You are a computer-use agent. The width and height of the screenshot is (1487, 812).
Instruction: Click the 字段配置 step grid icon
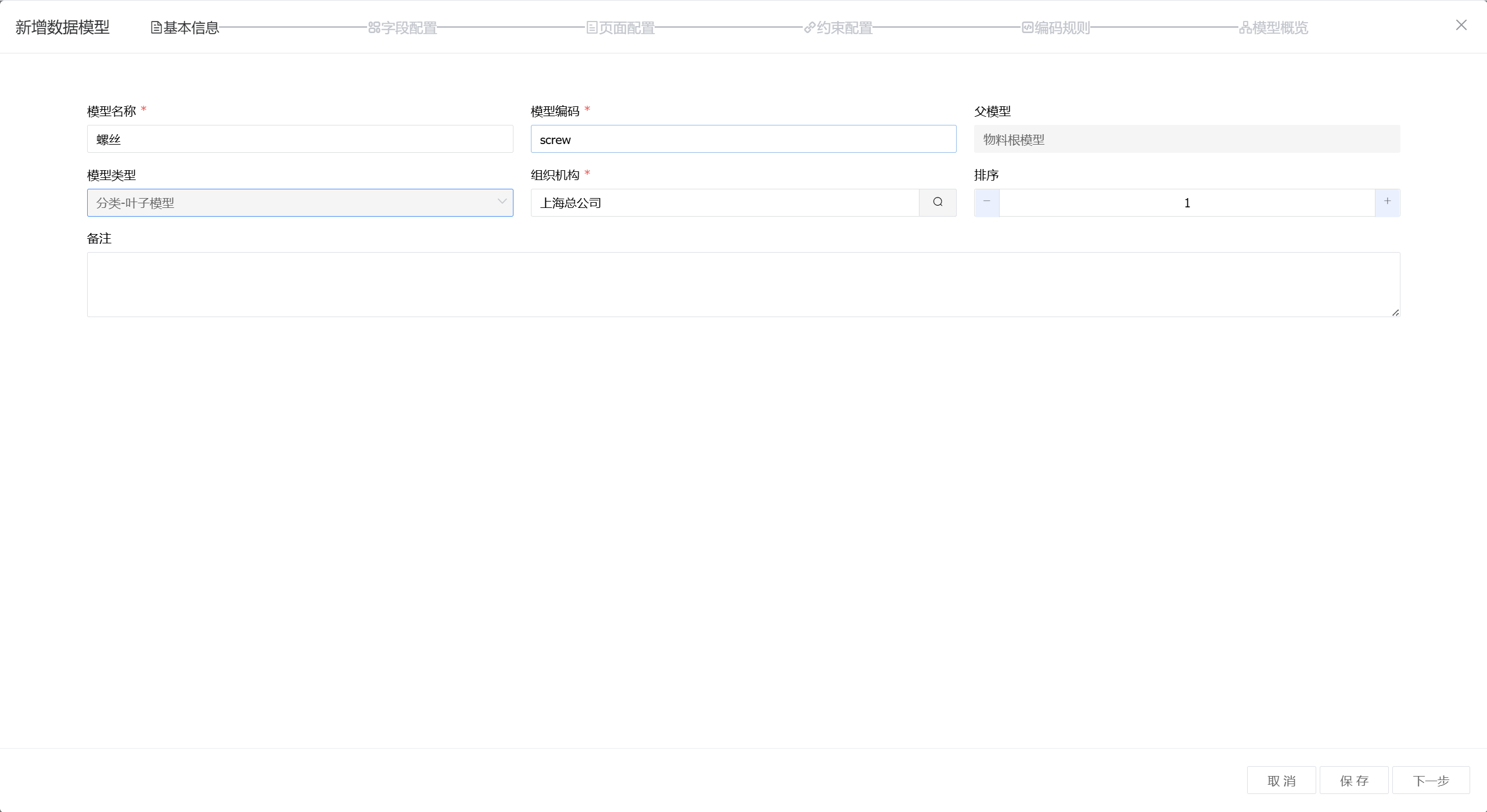pos(374,28)
